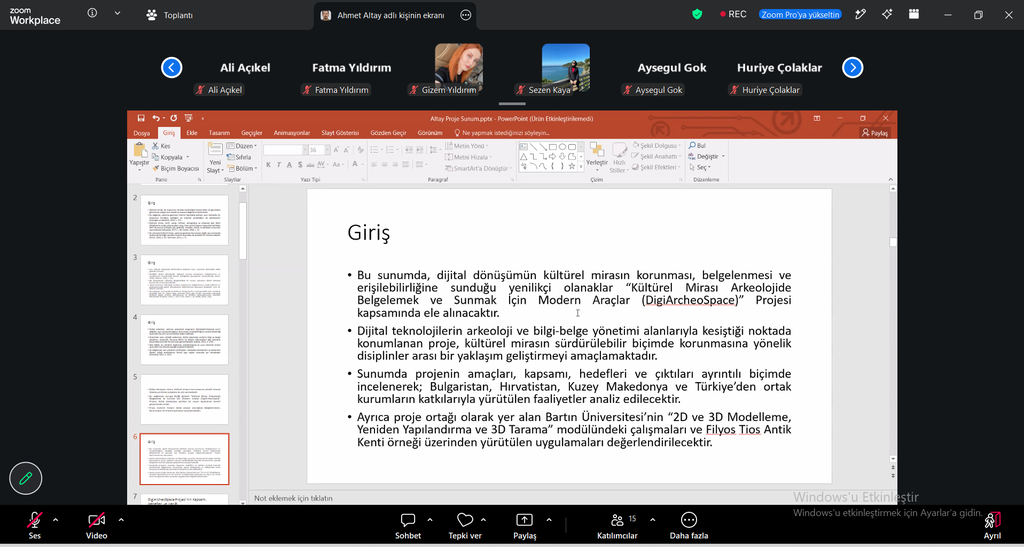Leave the meeting with the Ayrıl button

(x=992, y=525)
